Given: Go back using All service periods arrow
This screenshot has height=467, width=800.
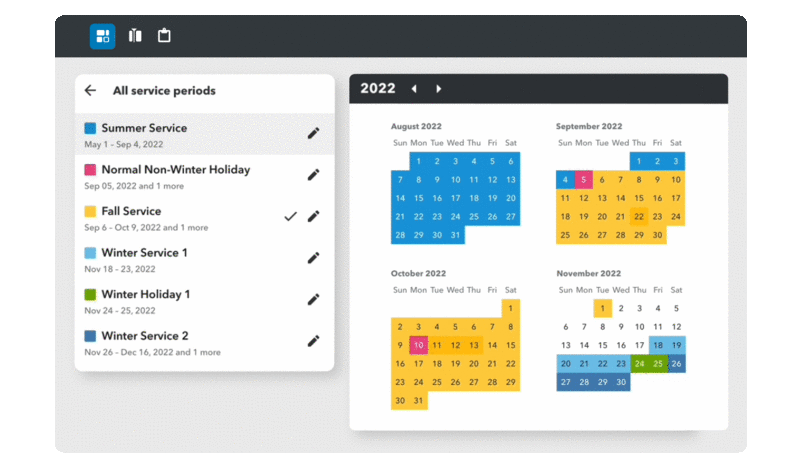Looking at the screenshot, I should click(90, 90).
